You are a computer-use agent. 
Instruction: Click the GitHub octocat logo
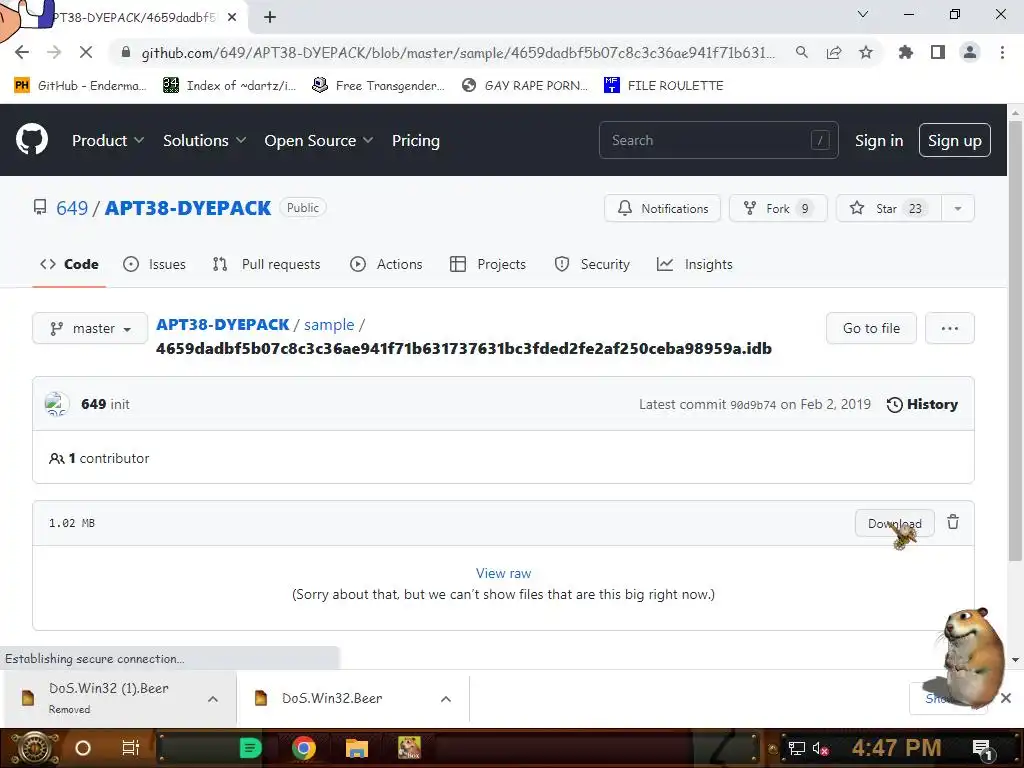click(x=32, y=139)
